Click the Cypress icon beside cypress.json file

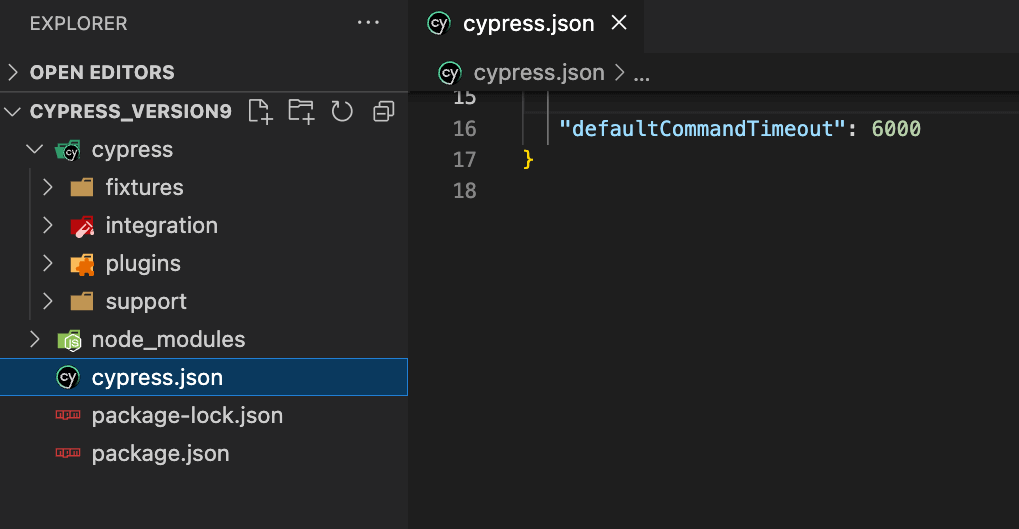(68, 378)
